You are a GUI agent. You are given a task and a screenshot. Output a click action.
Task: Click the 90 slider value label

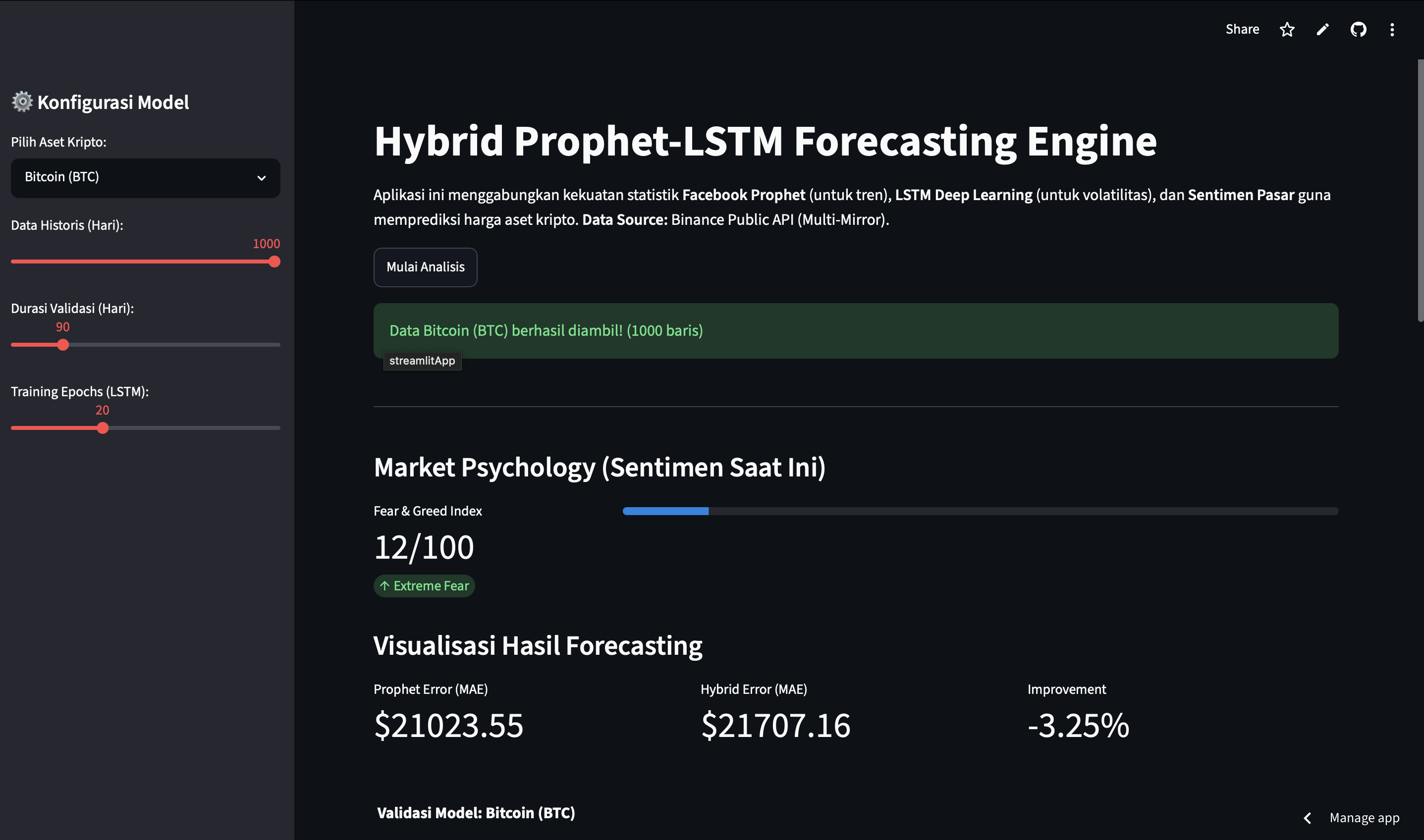tap(63, 327)
